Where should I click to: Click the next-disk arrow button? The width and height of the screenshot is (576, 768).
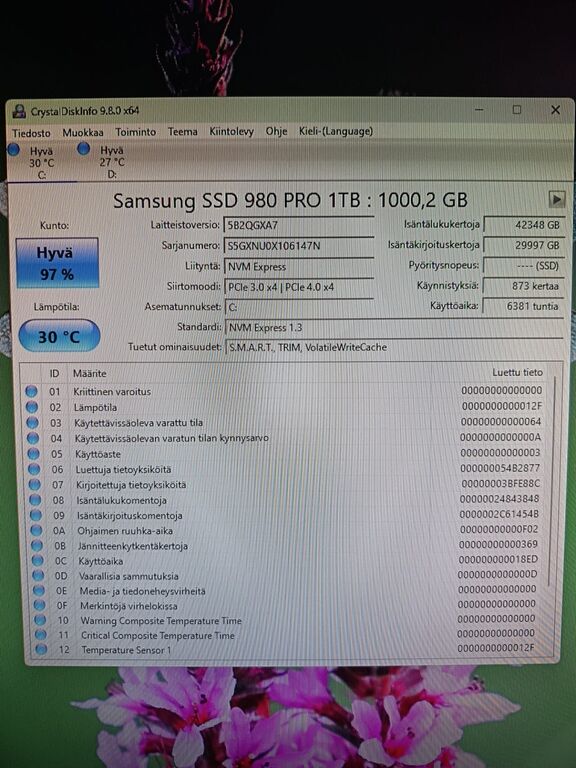(557, 199)
